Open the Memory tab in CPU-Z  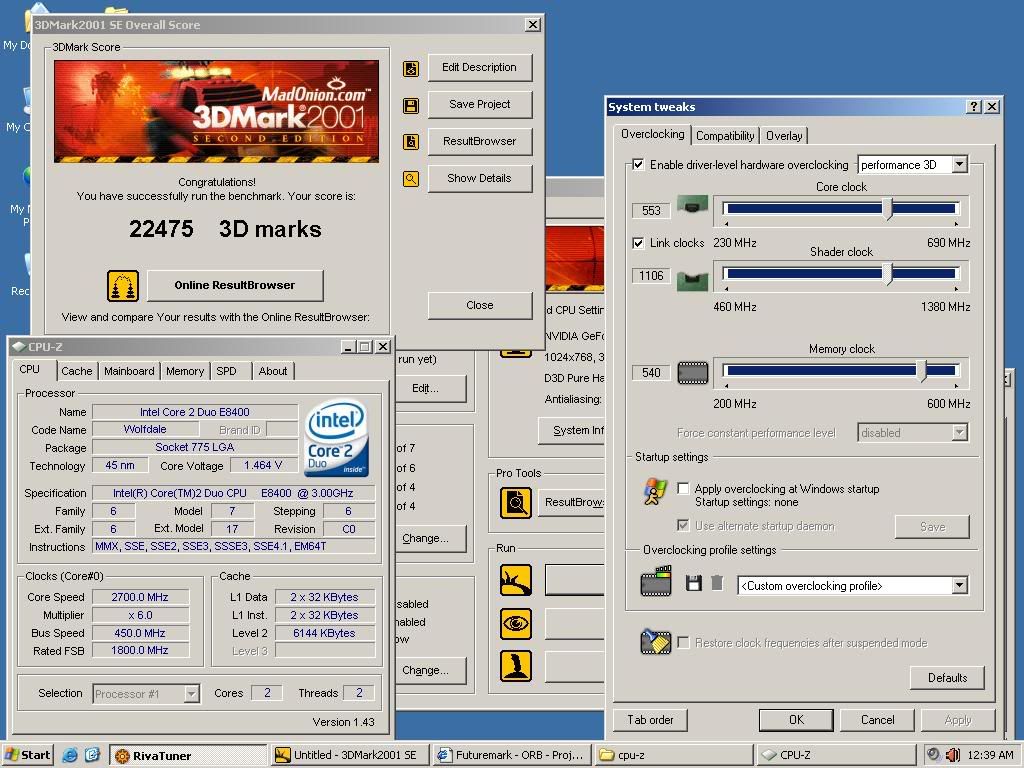185,371
